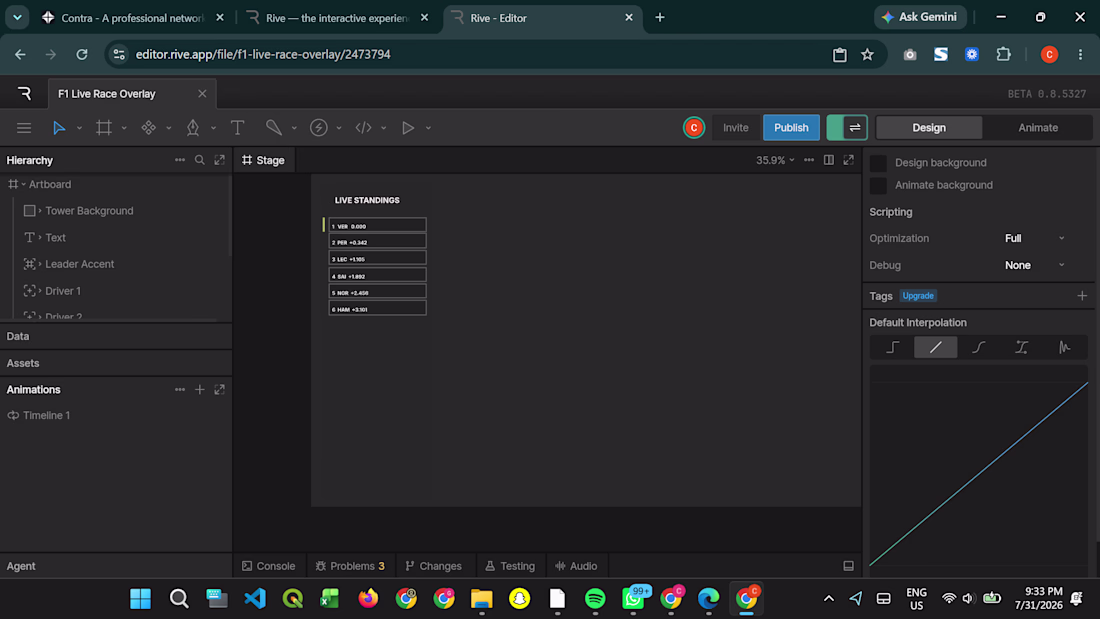Open Play options dropdown arrow
This screenshot has width=1100, height=619.
428,128
